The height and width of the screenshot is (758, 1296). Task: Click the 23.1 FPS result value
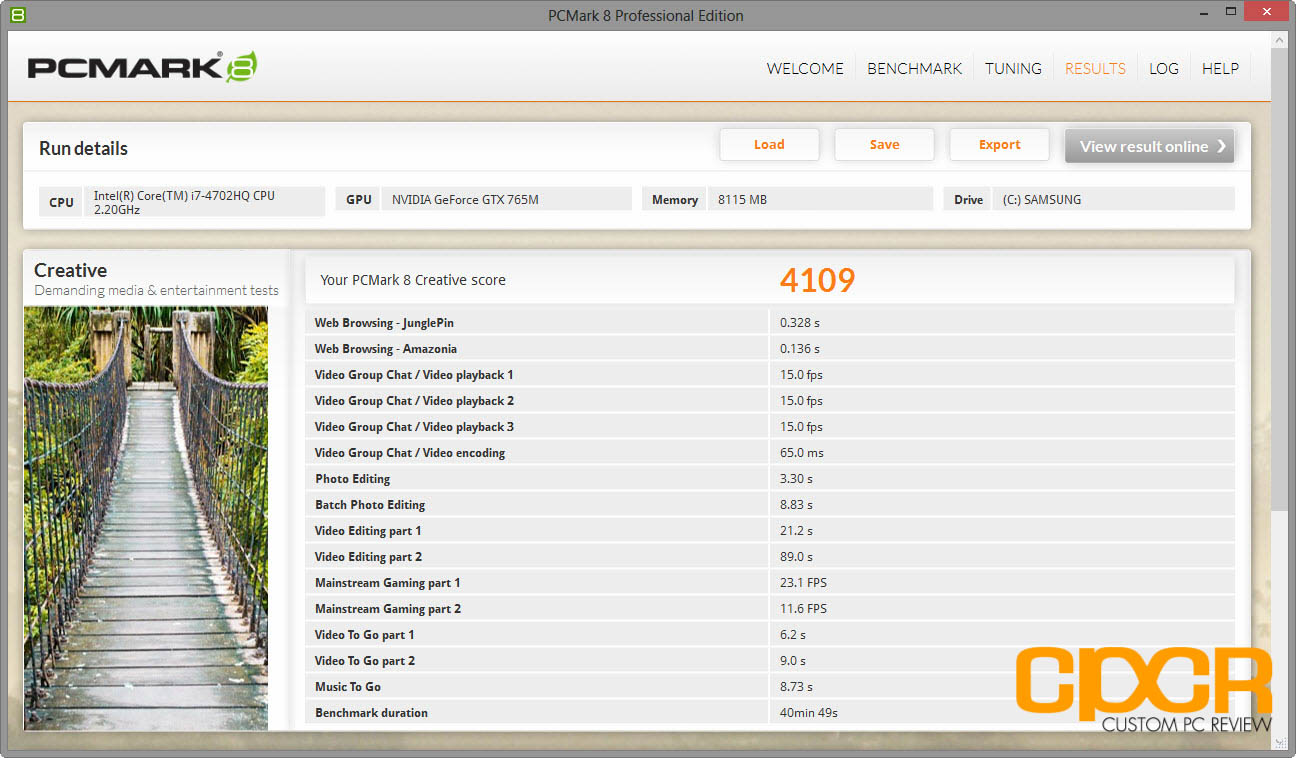803,583
